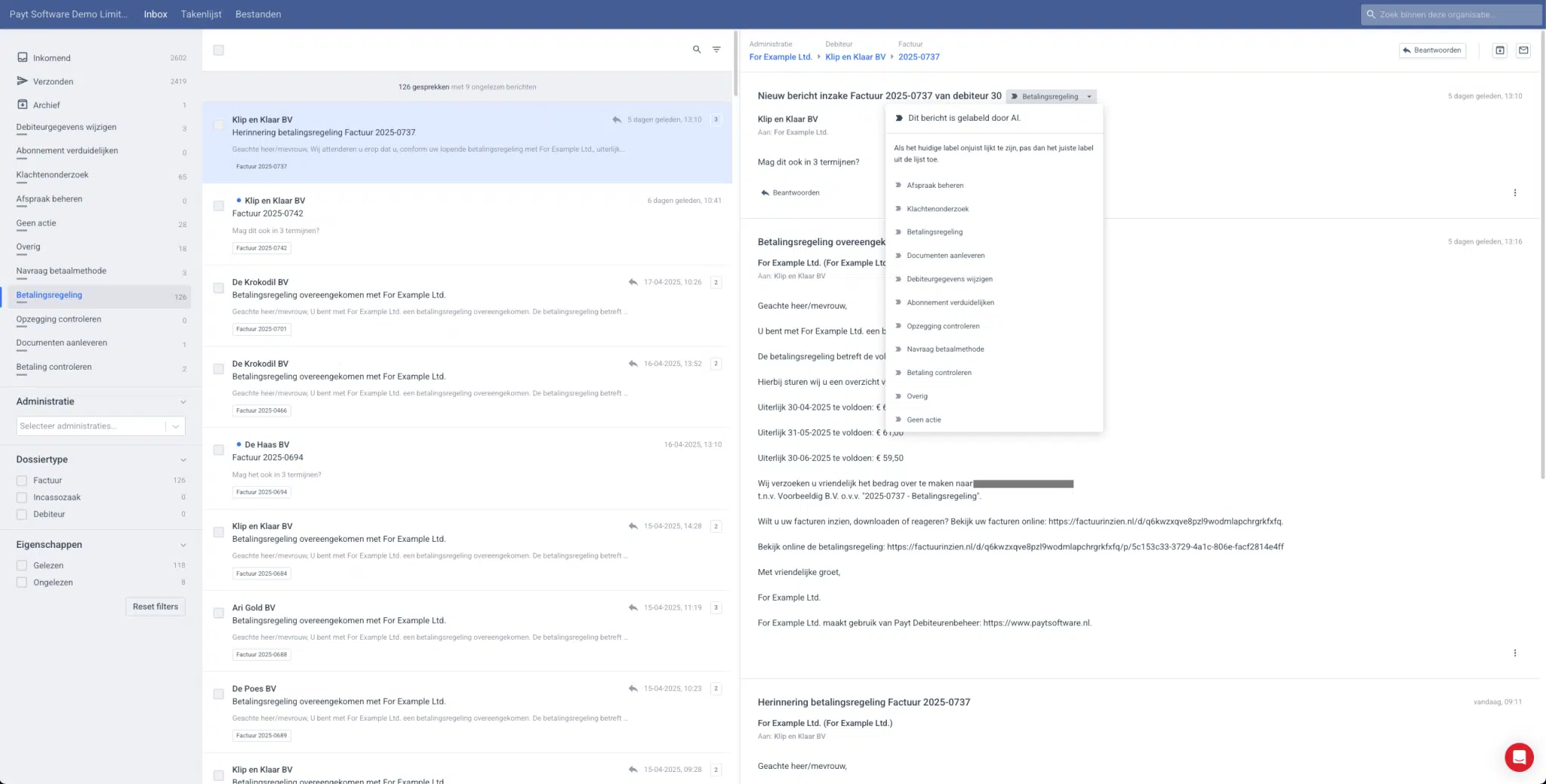The height and width of the screenshot is (784, 1546).
Task: Choose Geen actie label in dropdown
Action: 923,420
